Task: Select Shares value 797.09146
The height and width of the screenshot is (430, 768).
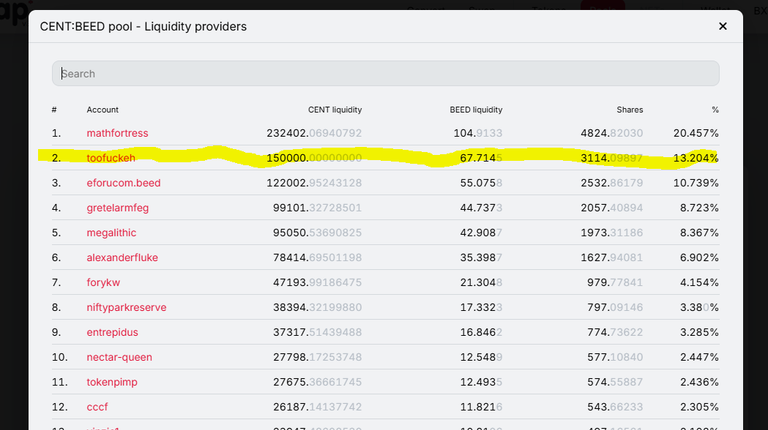Action: (x=615, y=308)
